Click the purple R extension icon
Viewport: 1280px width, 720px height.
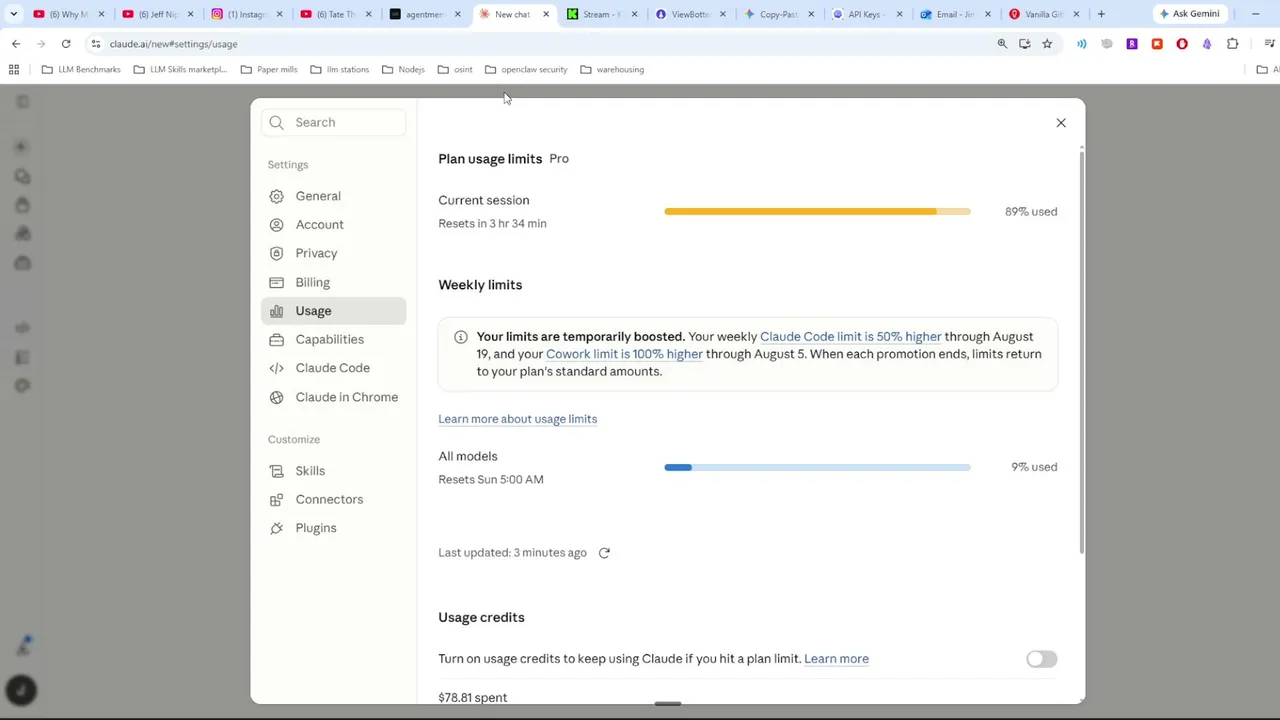pyautogui.click(x=1132, y=44)
